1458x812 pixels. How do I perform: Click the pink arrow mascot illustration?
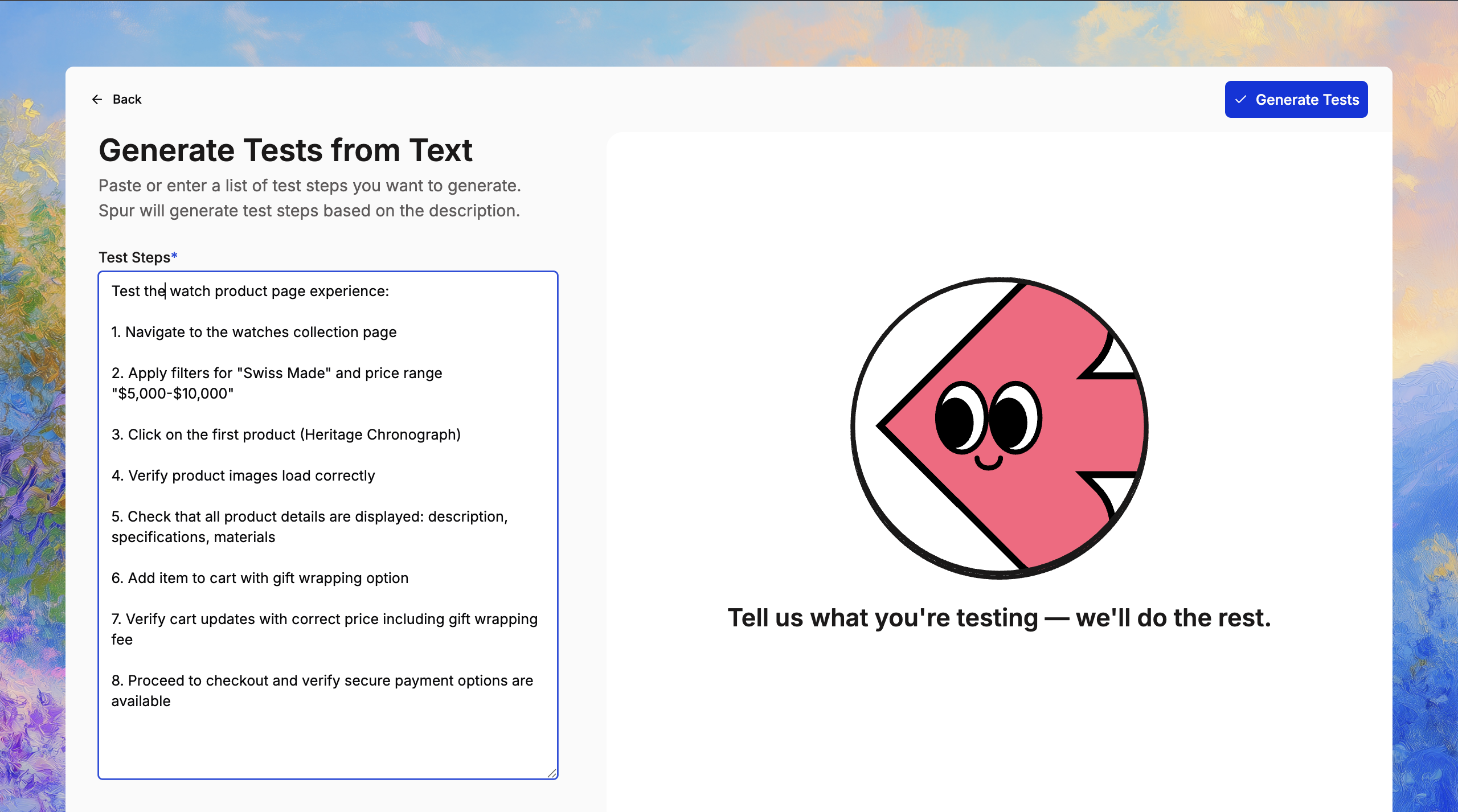[x=999, y=428]
